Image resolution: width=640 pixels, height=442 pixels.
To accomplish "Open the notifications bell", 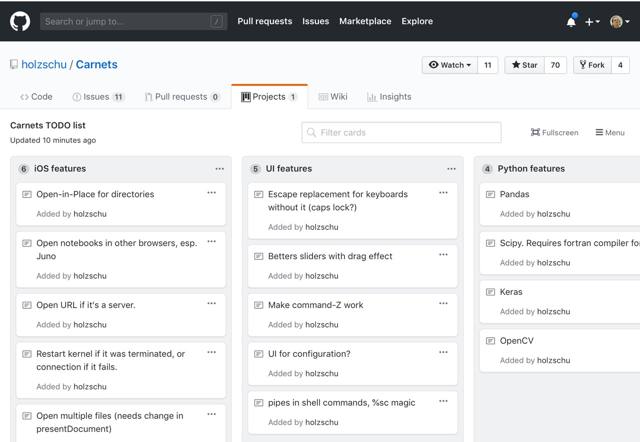I will coord(571,21).
